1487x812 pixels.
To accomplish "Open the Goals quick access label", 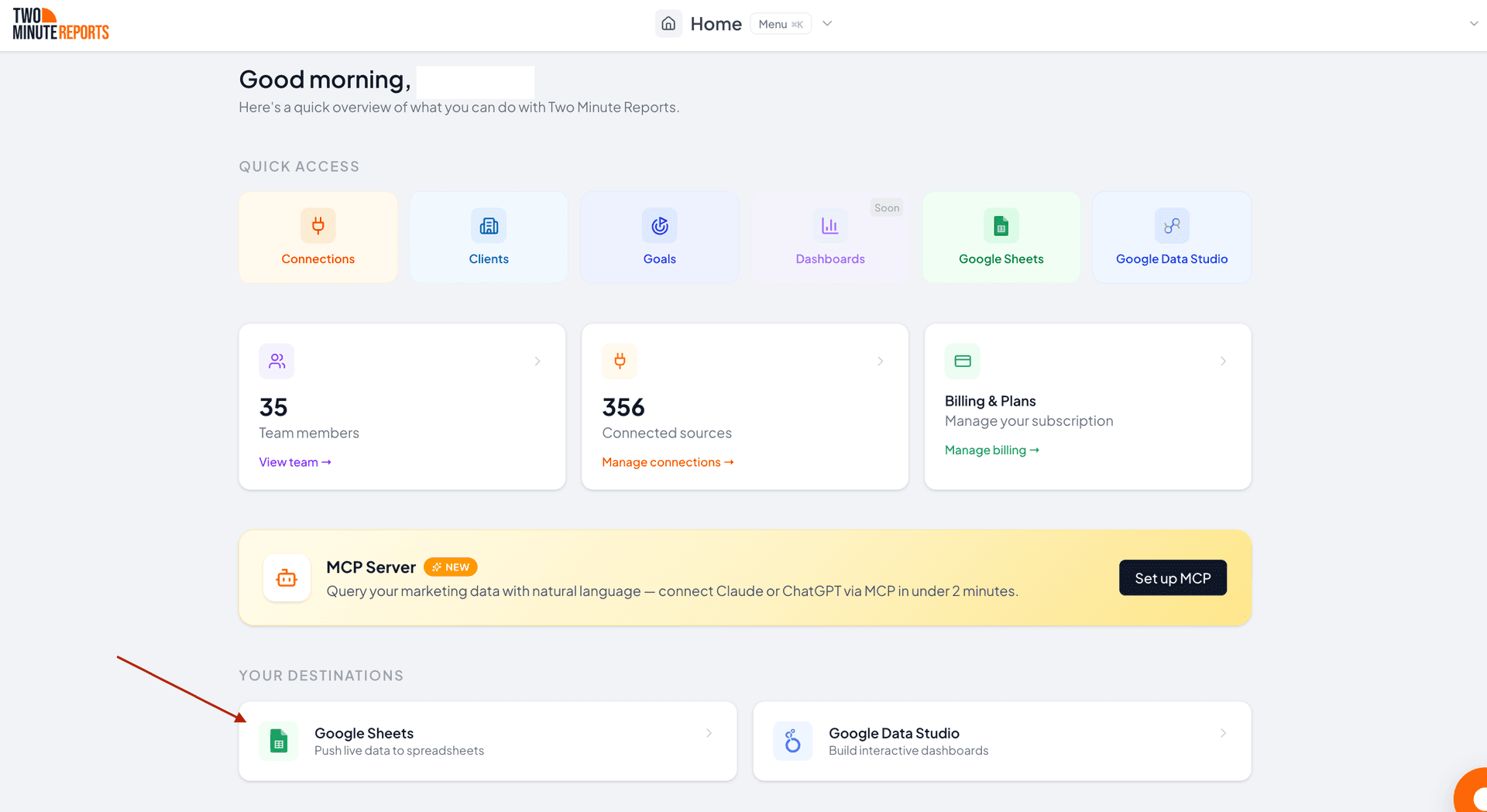I will click(x=660, y=259).
